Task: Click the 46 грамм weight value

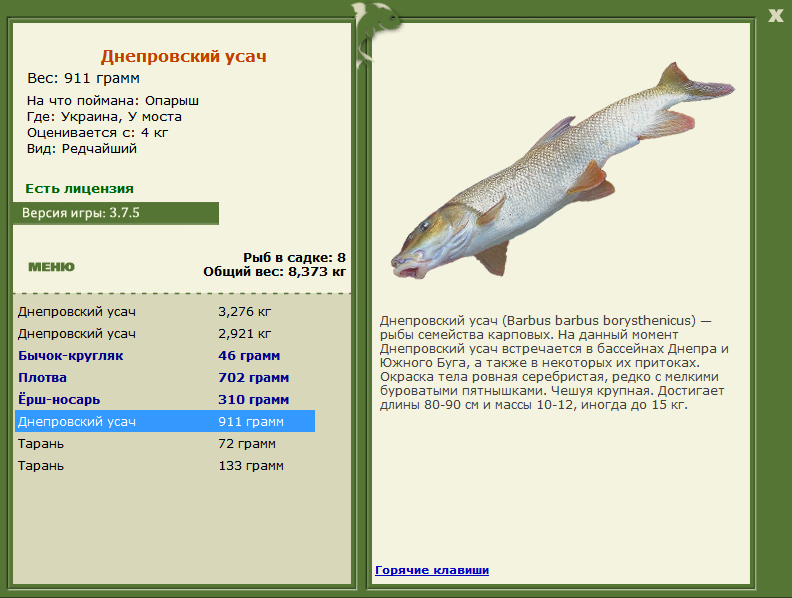Action: (249, 356)
